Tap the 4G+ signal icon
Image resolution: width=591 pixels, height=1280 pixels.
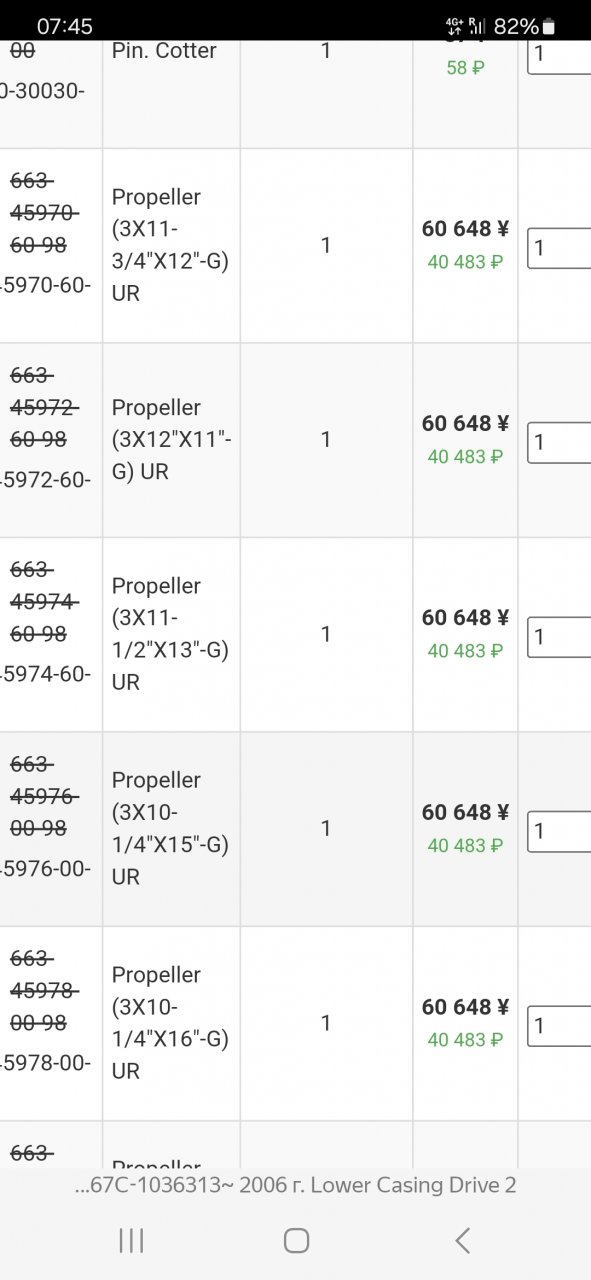pos(454,27)
